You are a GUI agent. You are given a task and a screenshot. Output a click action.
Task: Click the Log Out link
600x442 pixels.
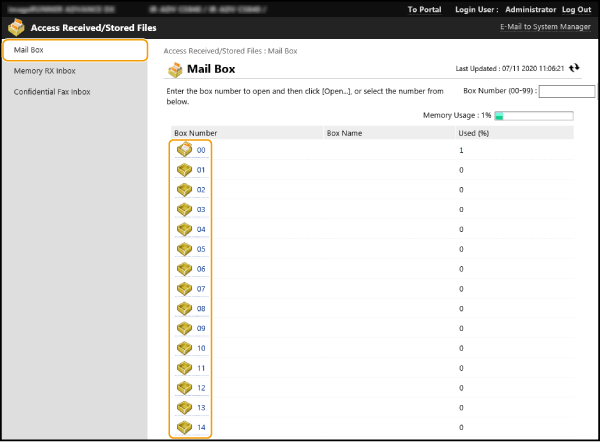click(576, 9)
